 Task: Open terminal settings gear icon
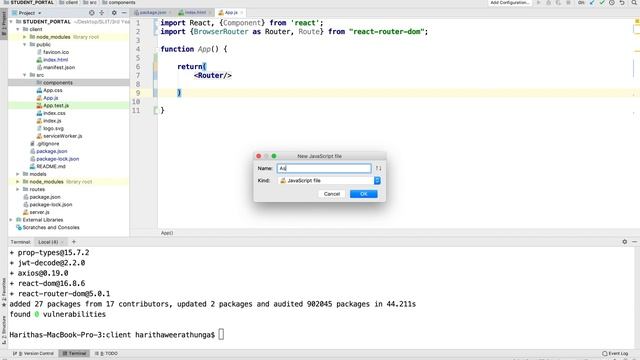(x=624, y=242)
